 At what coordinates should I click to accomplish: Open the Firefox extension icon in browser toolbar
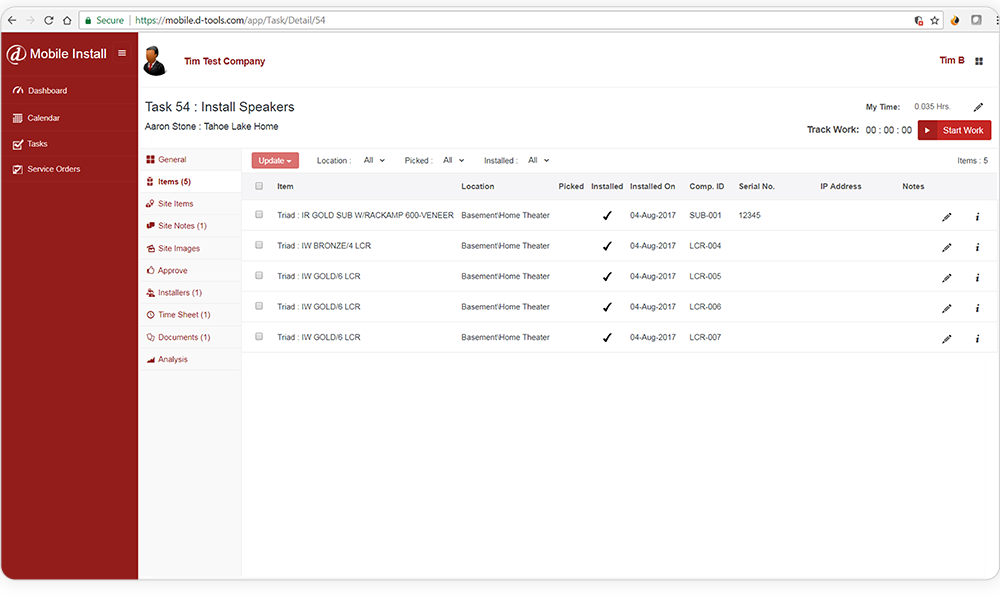(955, 20)
